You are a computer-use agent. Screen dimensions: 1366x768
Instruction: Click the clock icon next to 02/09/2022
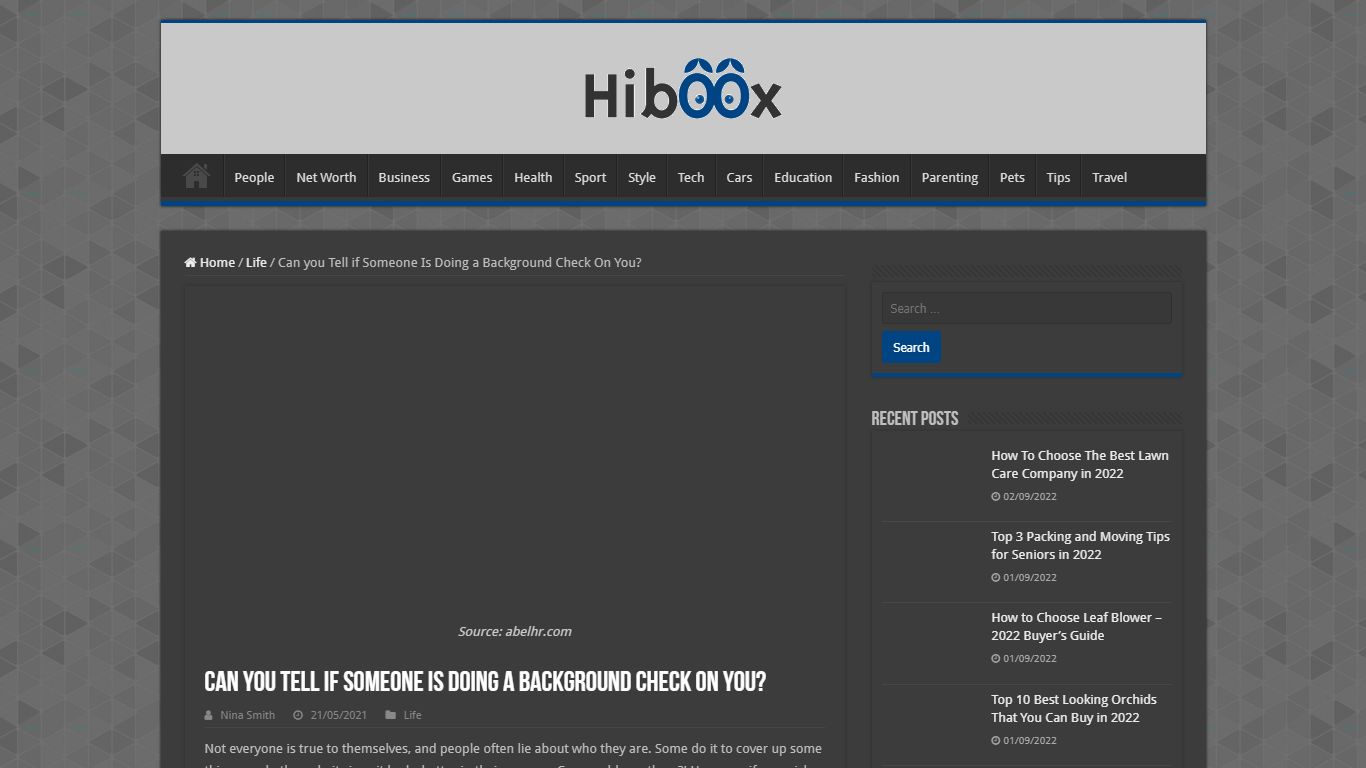(996, 496)
